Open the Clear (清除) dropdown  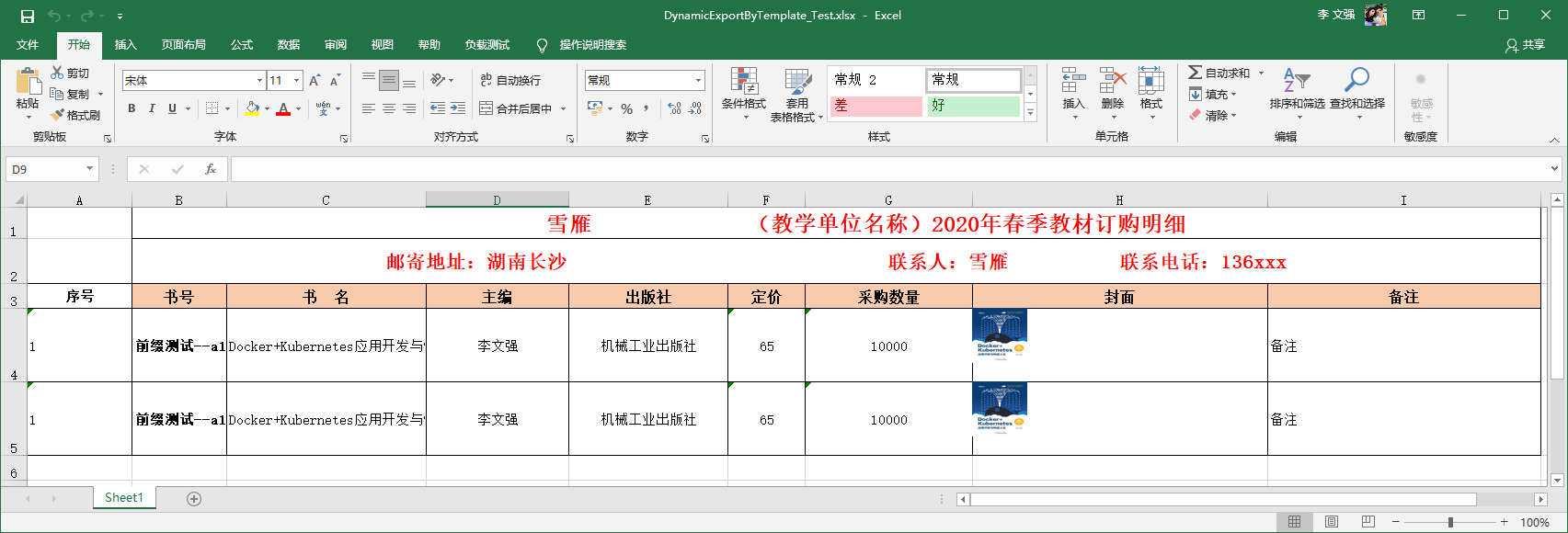click(1213, 115)
